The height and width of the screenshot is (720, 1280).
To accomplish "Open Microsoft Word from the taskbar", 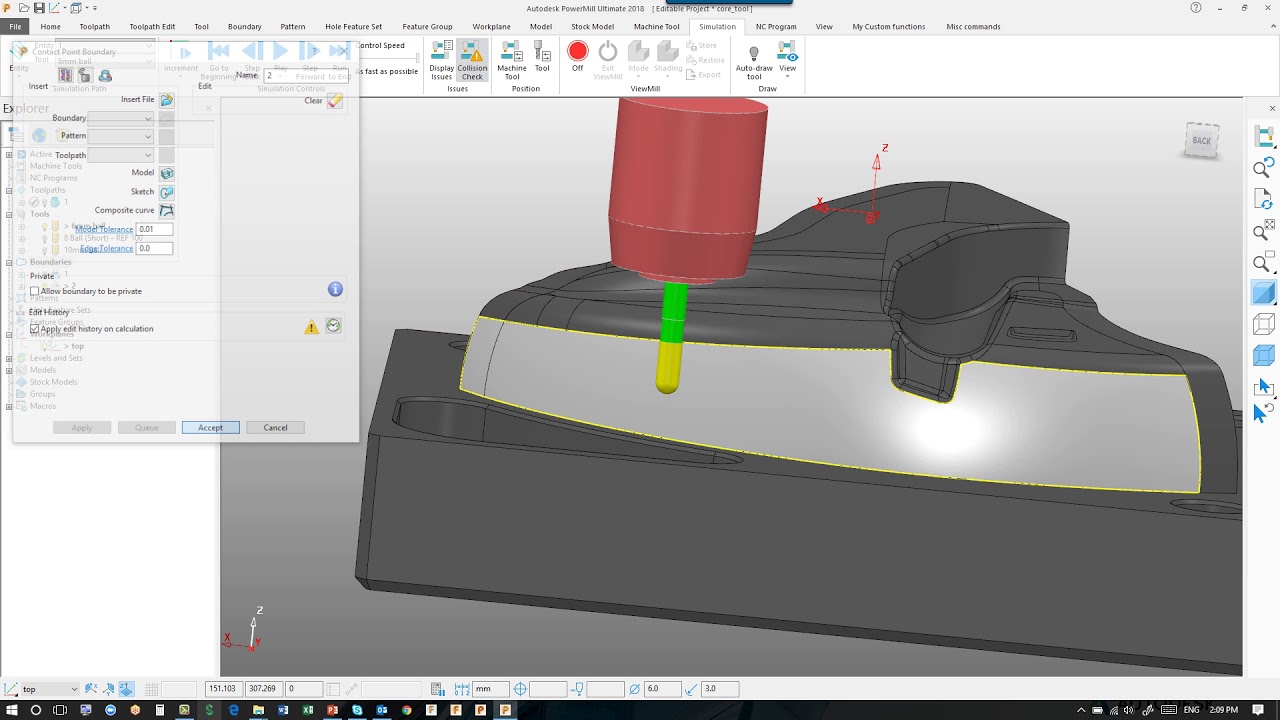I will [283, 710].
